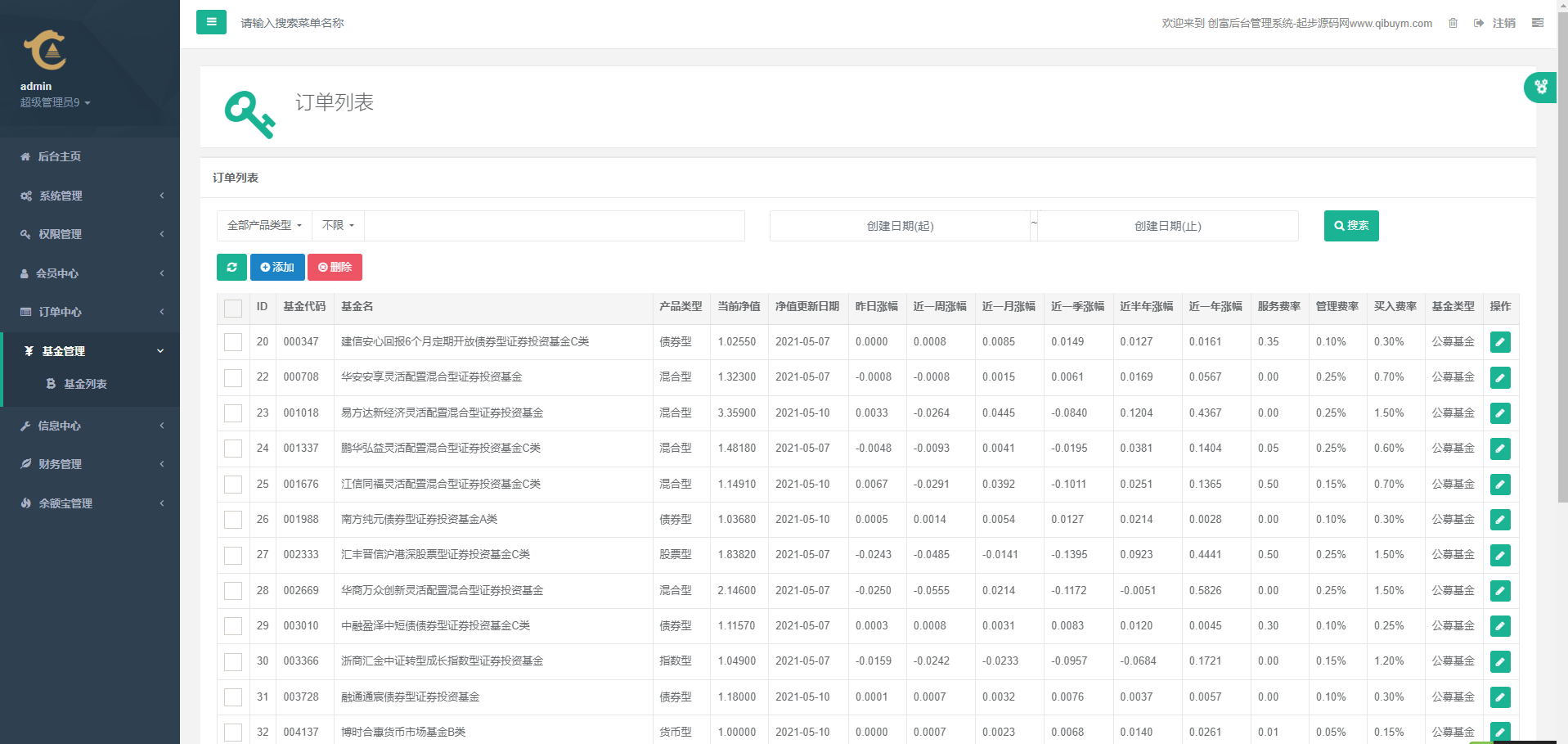Open the 全部产品类型 dropdown
The width and height of the screenshot is (1568, 744).
click(x=264, y=225)
